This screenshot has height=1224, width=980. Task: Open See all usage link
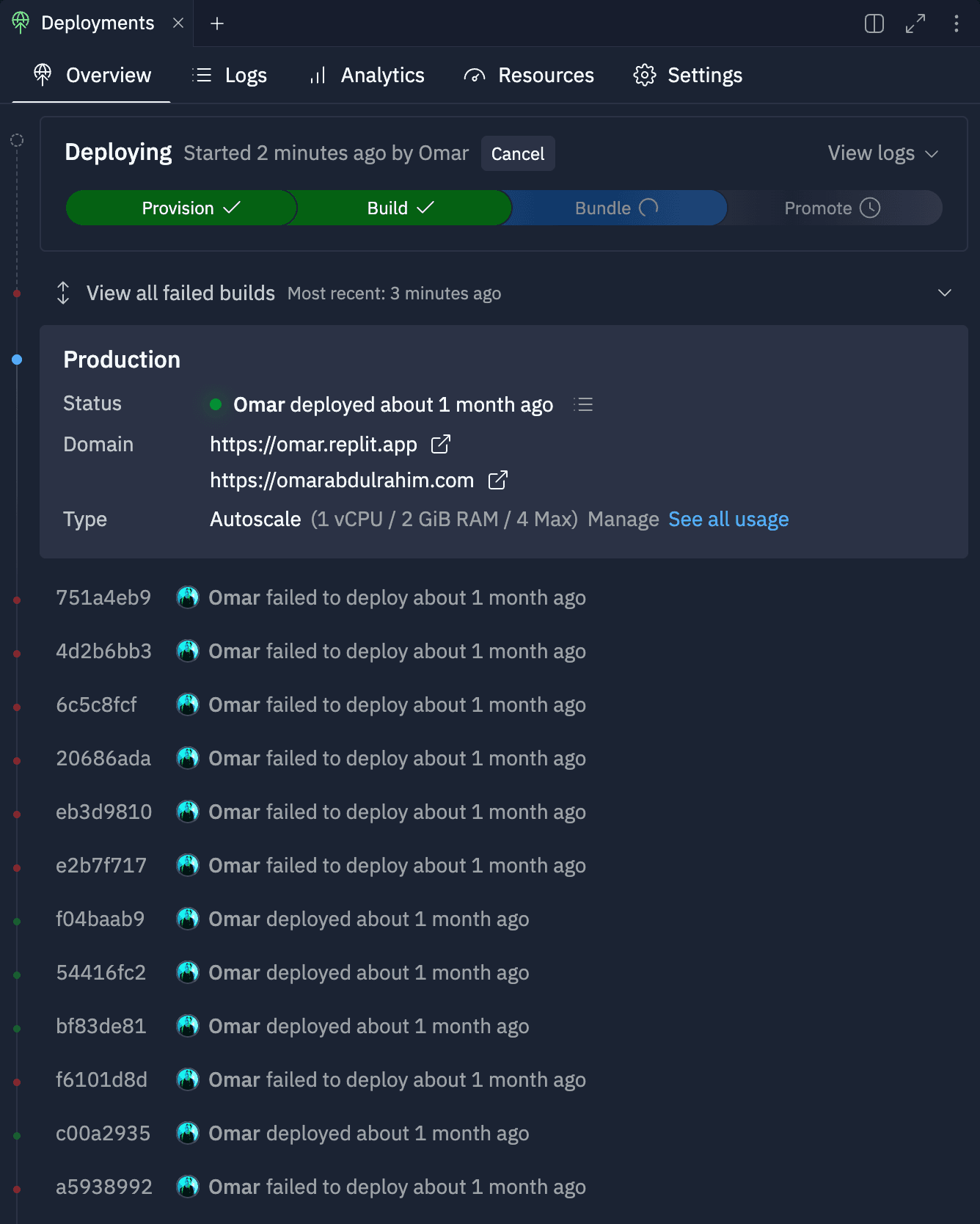tap(728, 519)
